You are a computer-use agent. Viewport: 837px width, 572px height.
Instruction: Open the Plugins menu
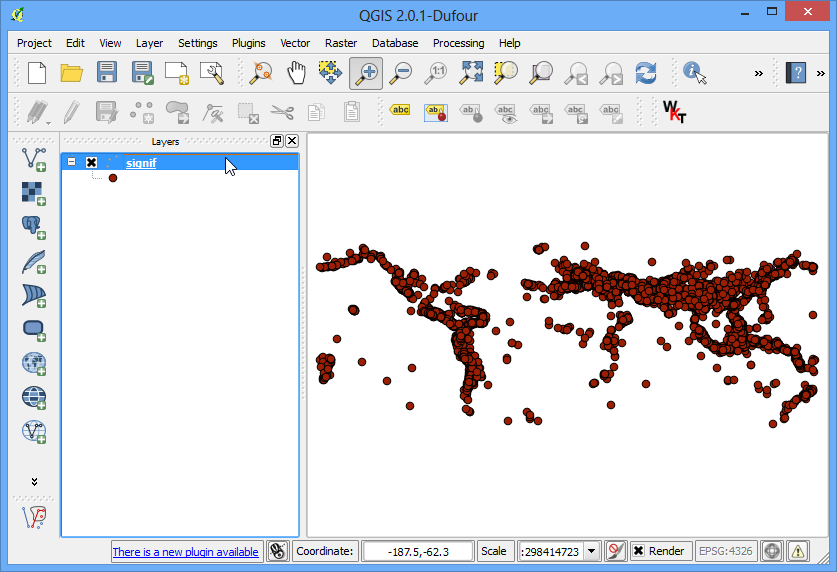pyautogui.click(x=248, y=43)
